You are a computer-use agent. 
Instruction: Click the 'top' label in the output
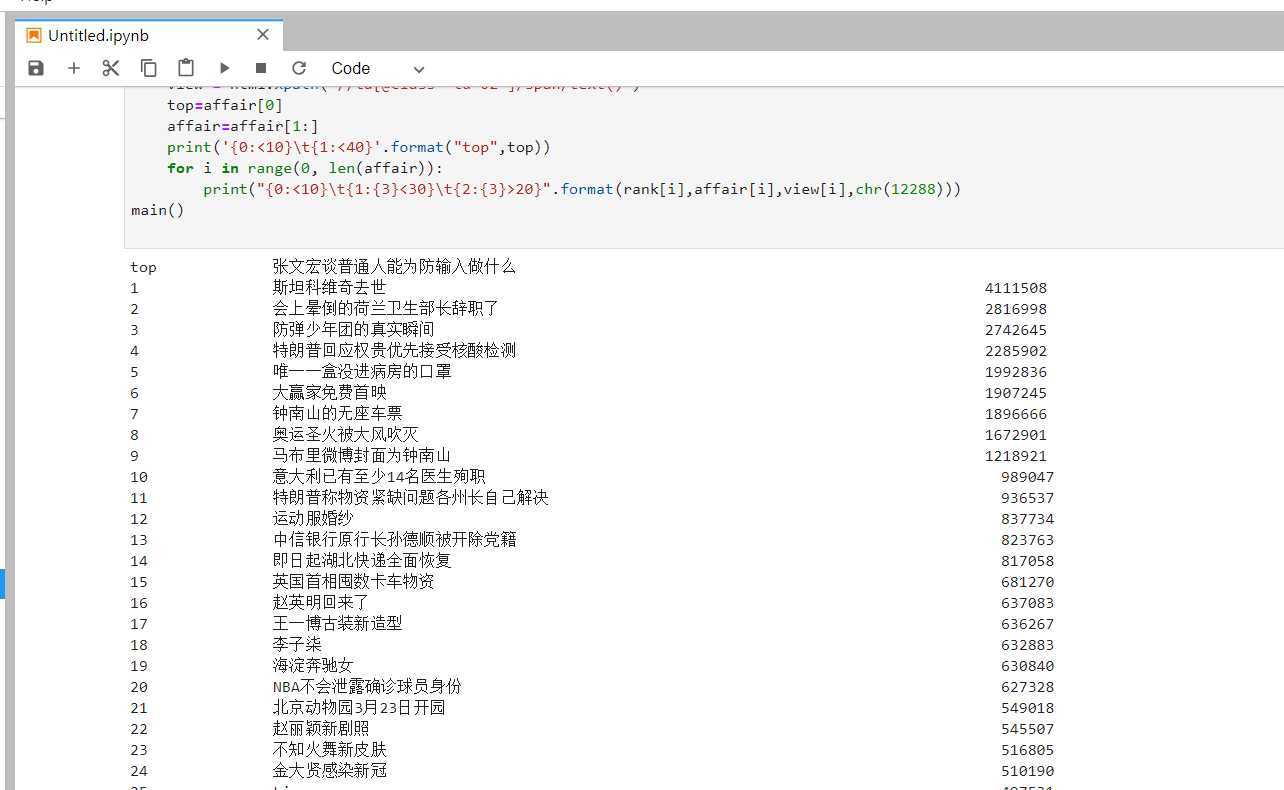(143, 268)
